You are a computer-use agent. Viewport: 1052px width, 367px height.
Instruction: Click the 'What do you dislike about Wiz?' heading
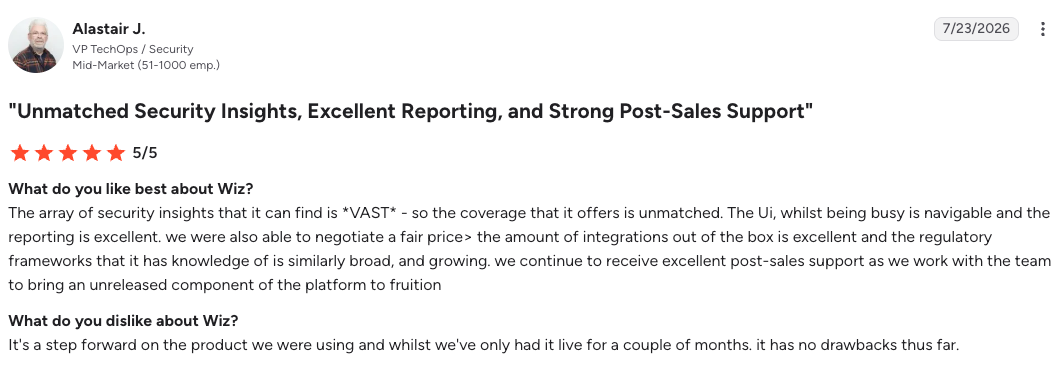[123, 321]
